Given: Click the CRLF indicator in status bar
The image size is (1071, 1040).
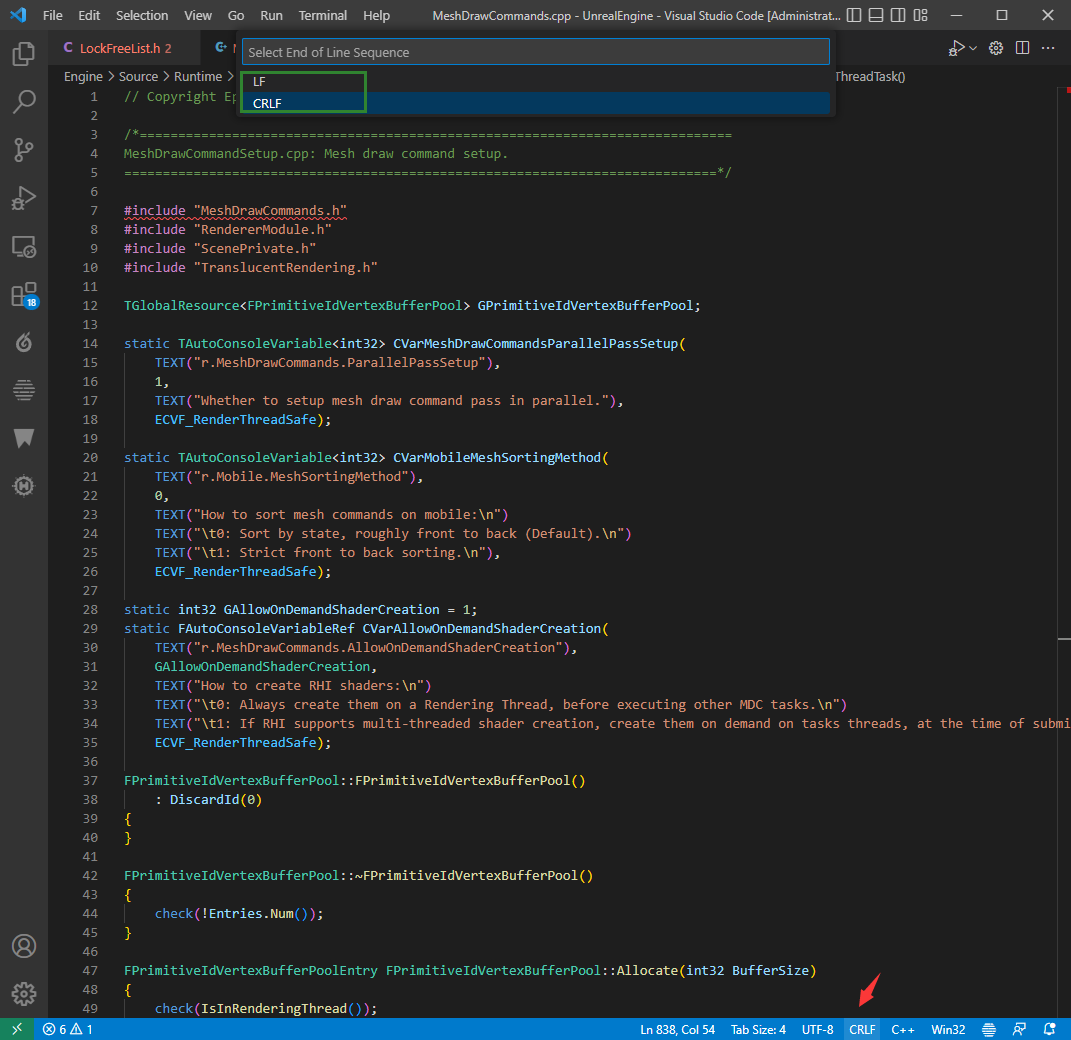Looking at the screenshot, I should (862, 1029).
